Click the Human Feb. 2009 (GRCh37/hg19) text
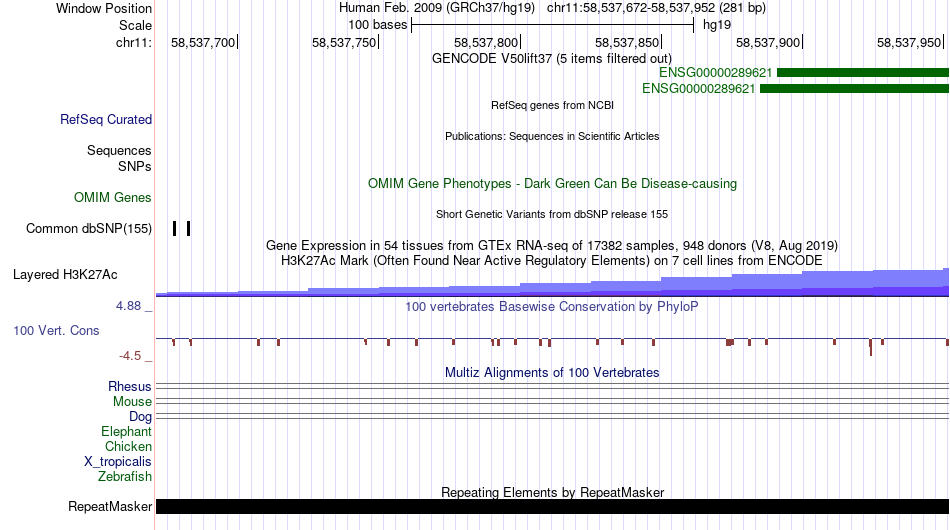The image size is (950, 530). [x=437, y=8]
